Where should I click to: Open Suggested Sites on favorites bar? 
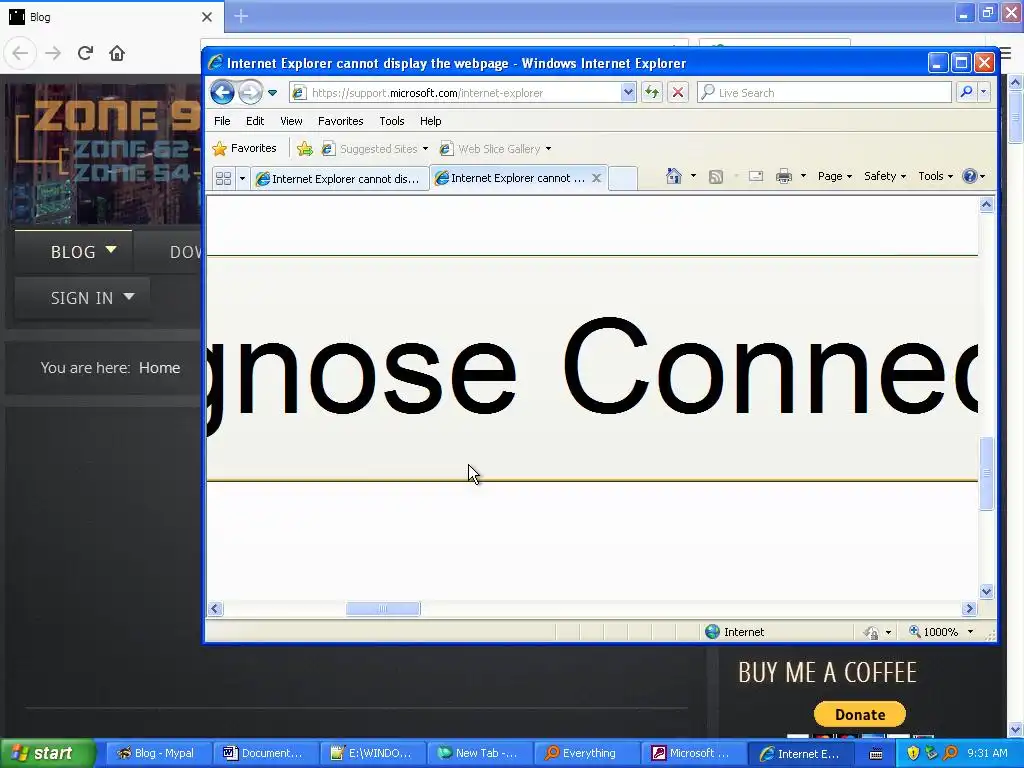coord(375,149)
